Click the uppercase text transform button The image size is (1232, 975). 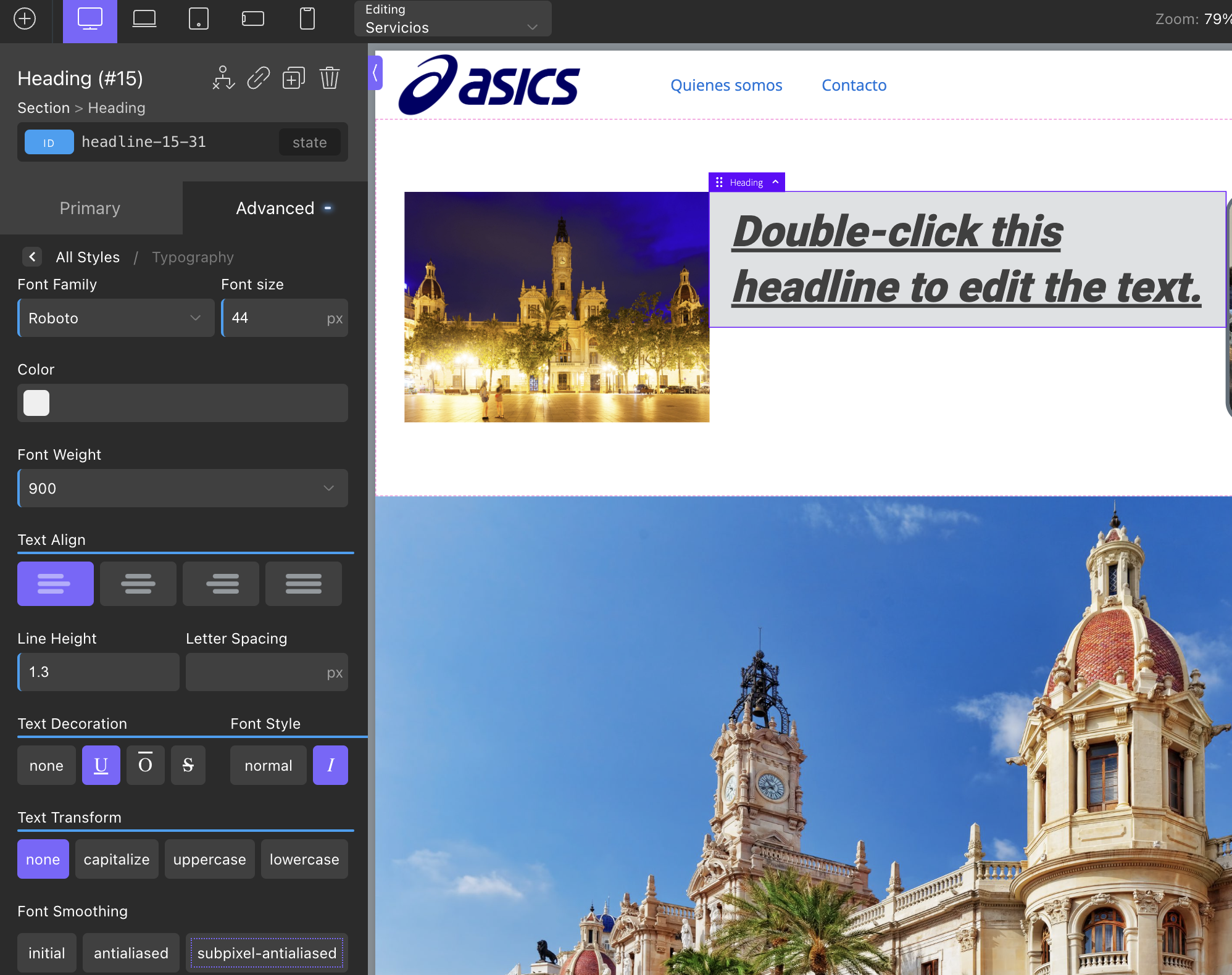click(209, 860)
